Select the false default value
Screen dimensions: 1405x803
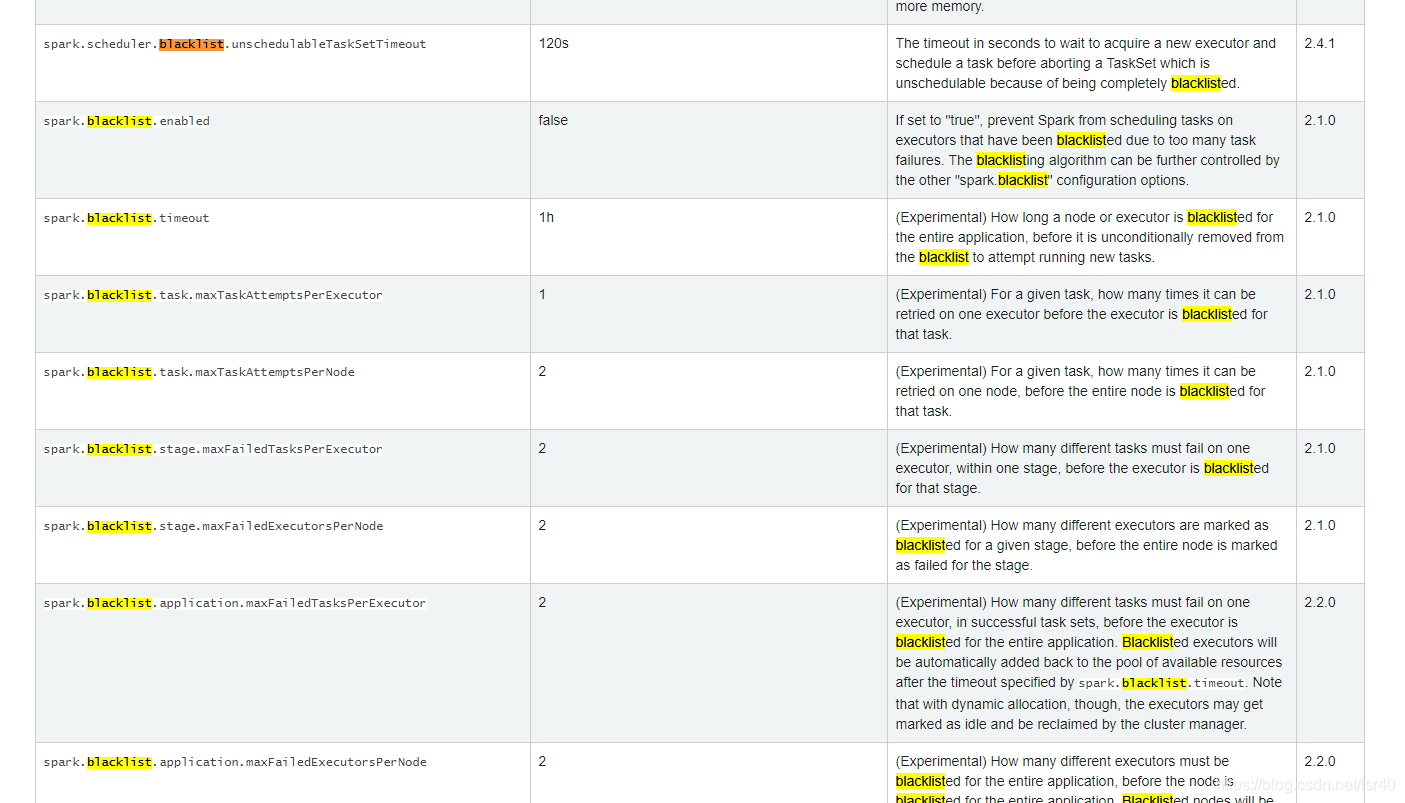[553, 120]
